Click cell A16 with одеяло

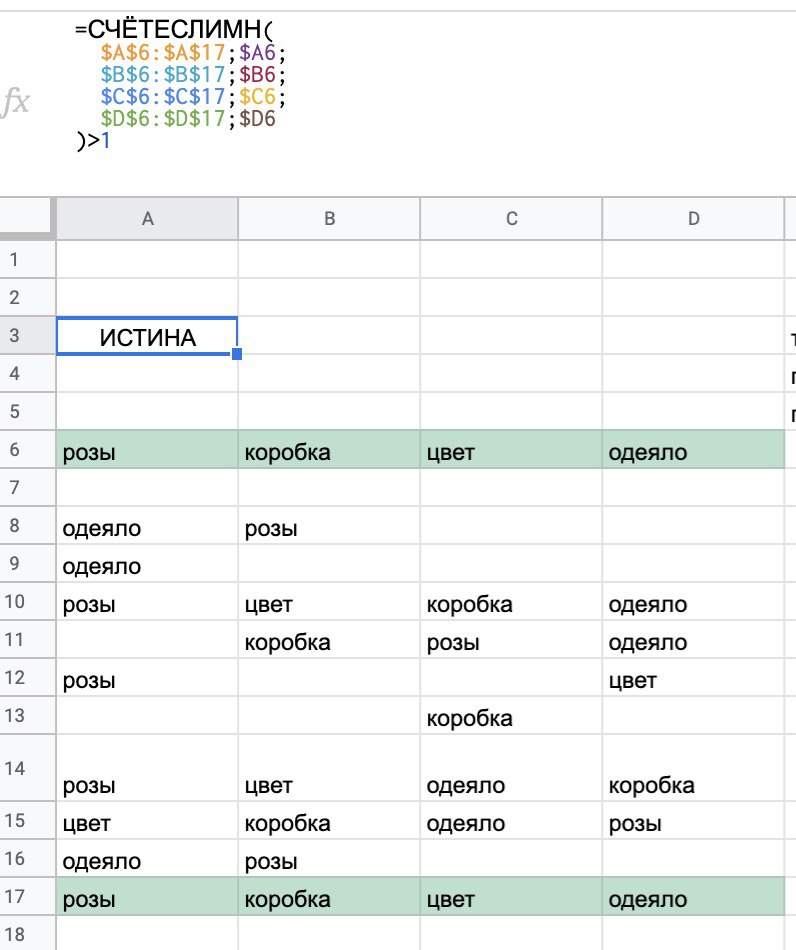click(147, 859)
